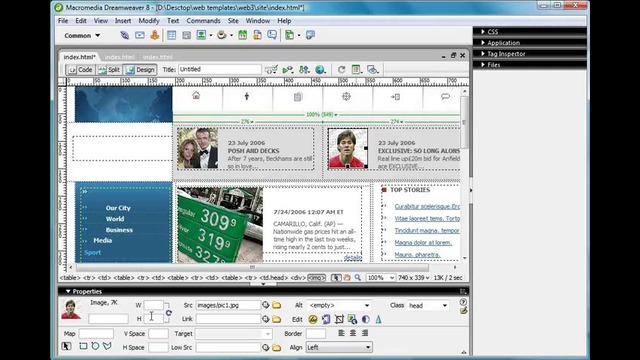
Task: Switch to Split view
Action: [109, 70]
